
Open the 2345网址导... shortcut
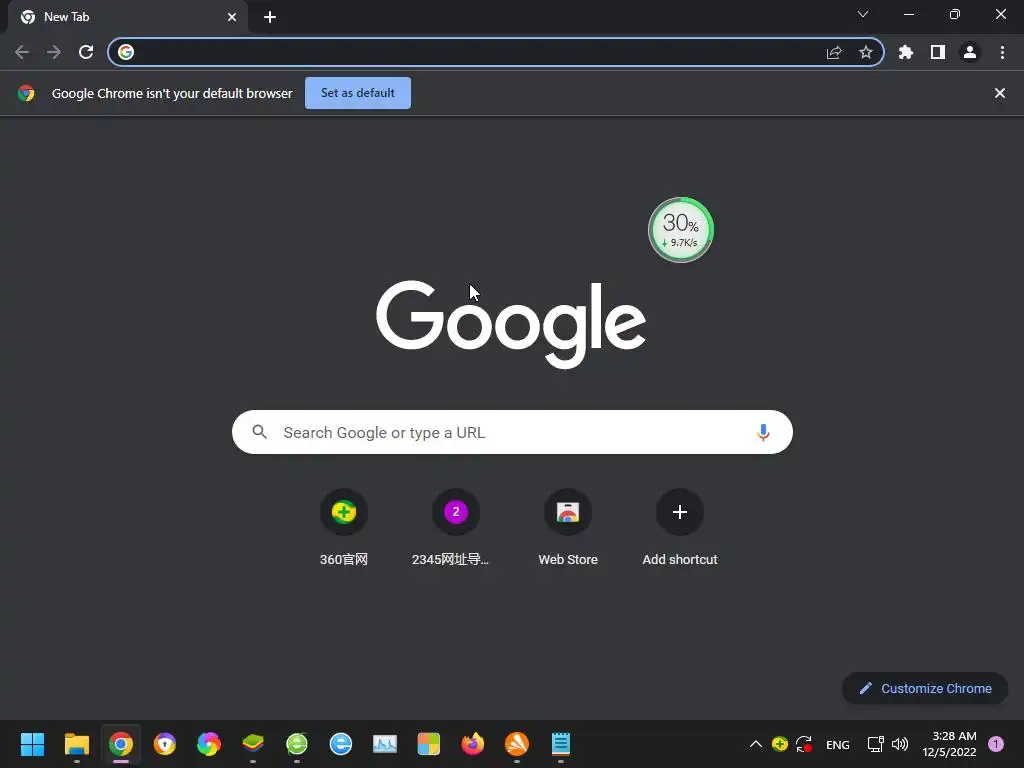pyautogui.click(x=456, y=528)
